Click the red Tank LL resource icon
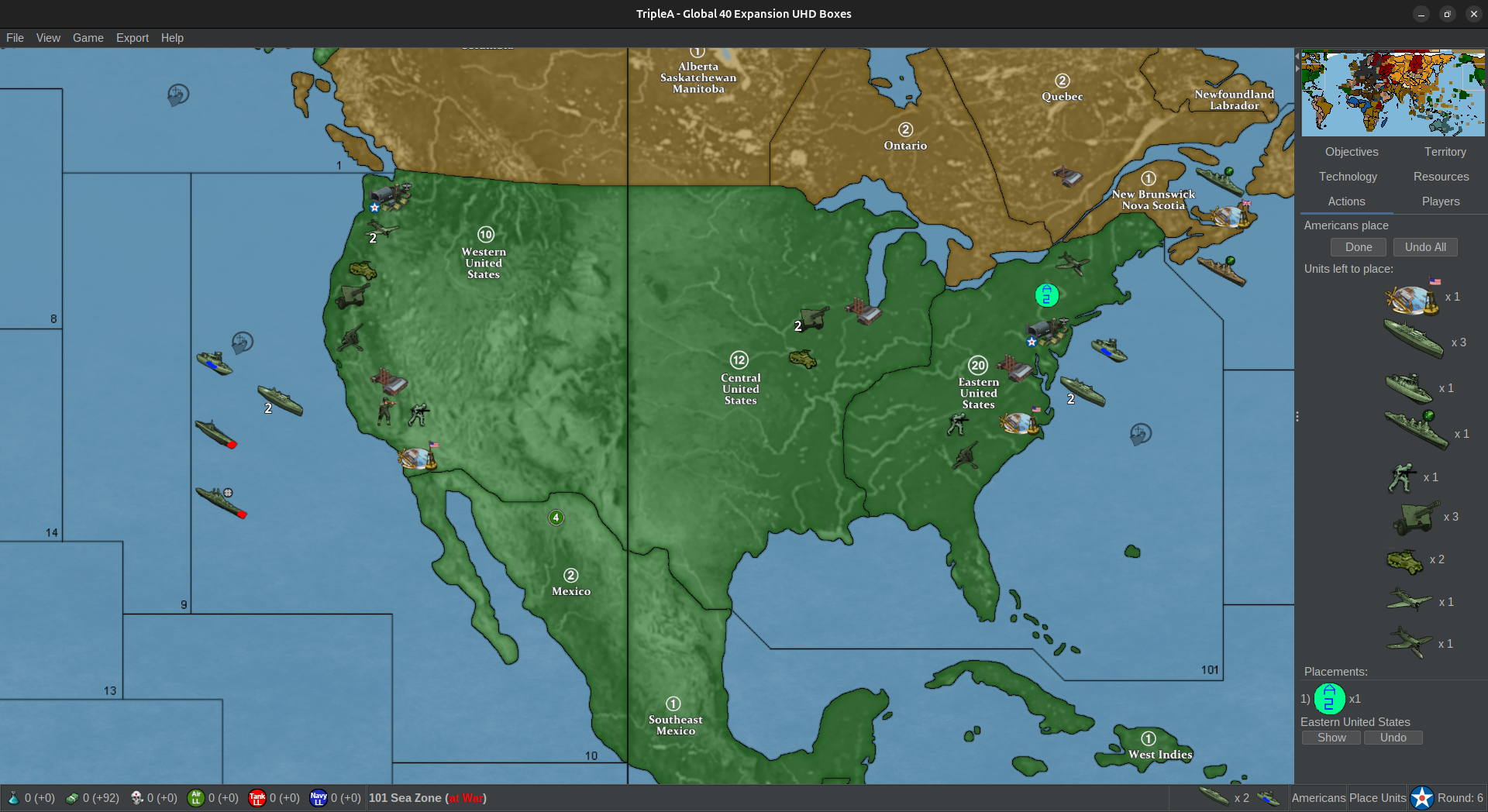Screen dimensions: 1488x812 (x=257, y=798)
